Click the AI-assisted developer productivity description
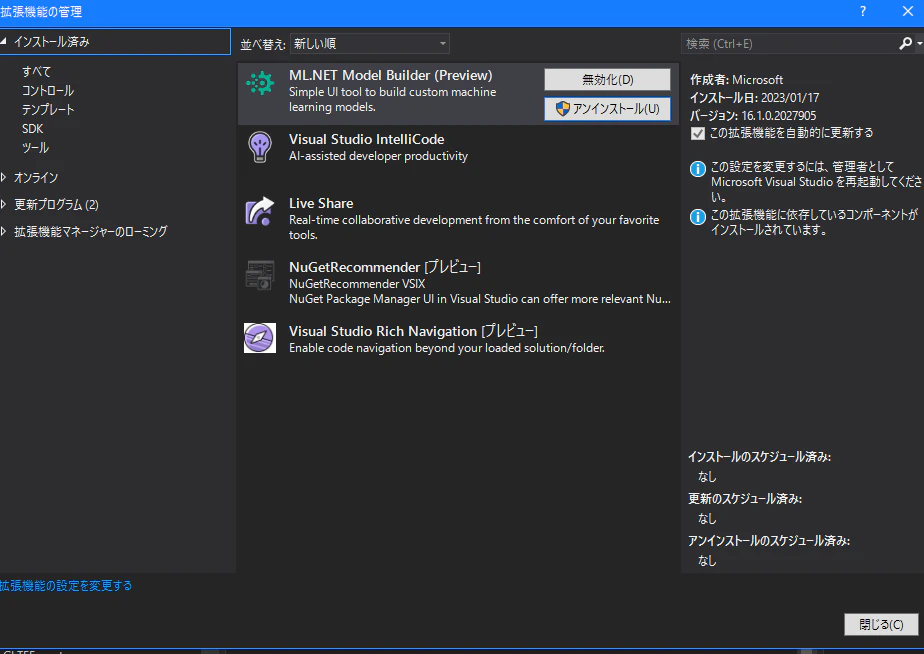 (378, 156)
